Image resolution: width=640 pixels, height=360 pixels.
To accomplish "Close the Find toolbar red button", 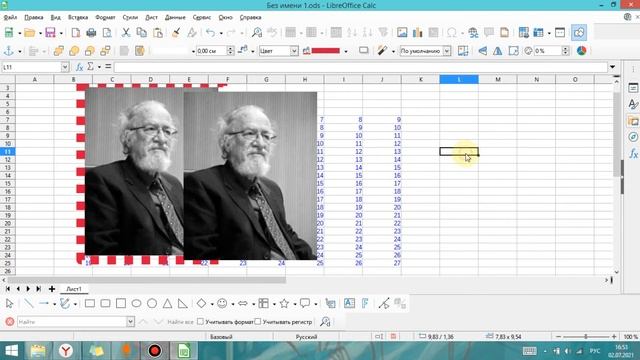I will coord(10,322).
